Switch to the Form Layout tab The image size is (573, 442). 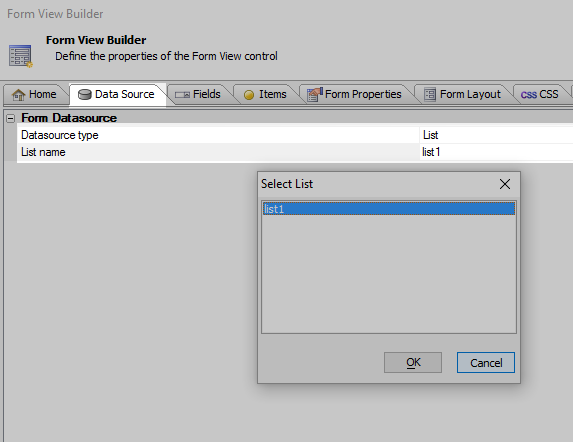(463, 95)
